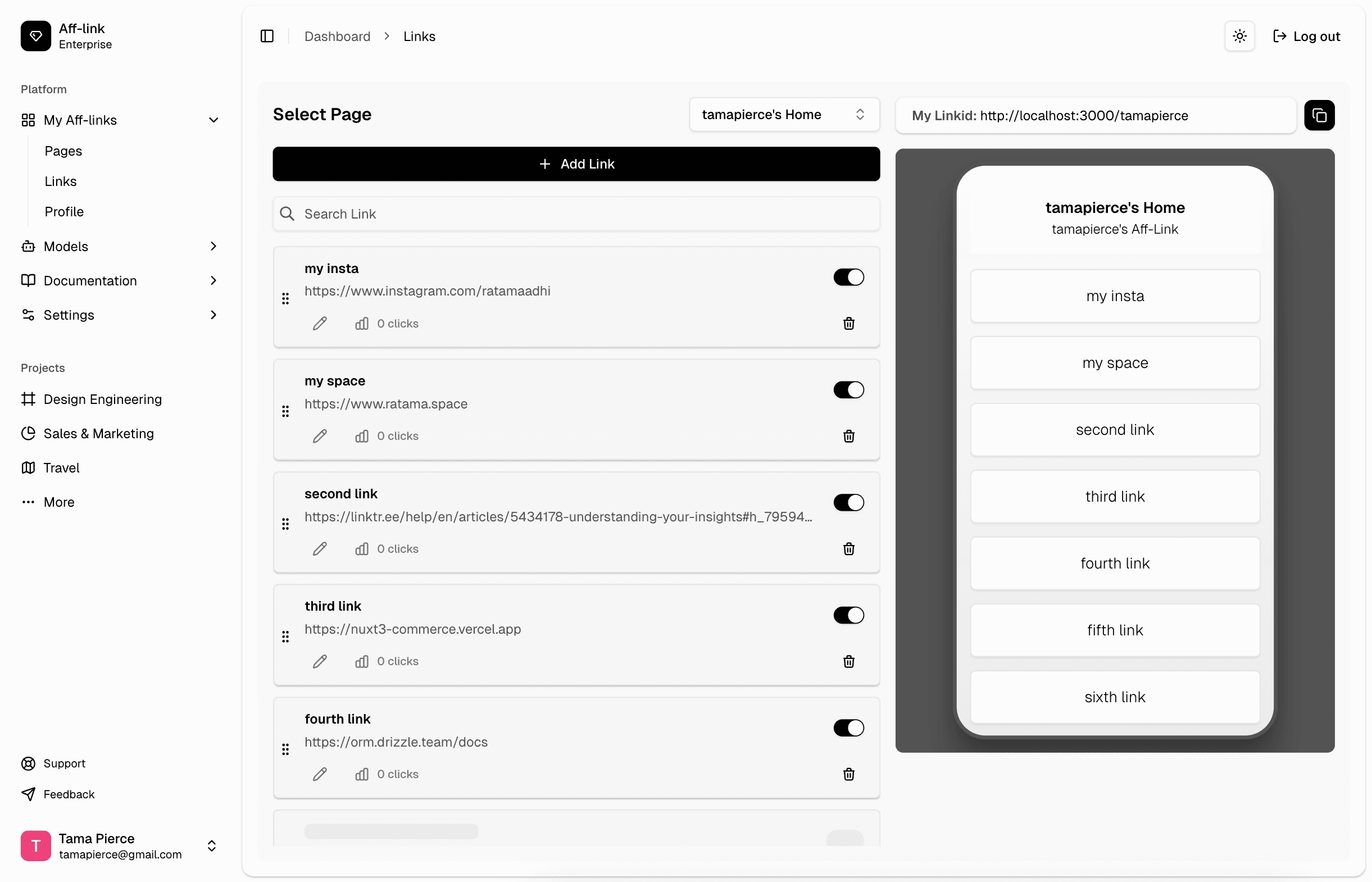Click the clicks analytics icon on my space
This screenshot has width=1372, height=882.
point(362,436)
